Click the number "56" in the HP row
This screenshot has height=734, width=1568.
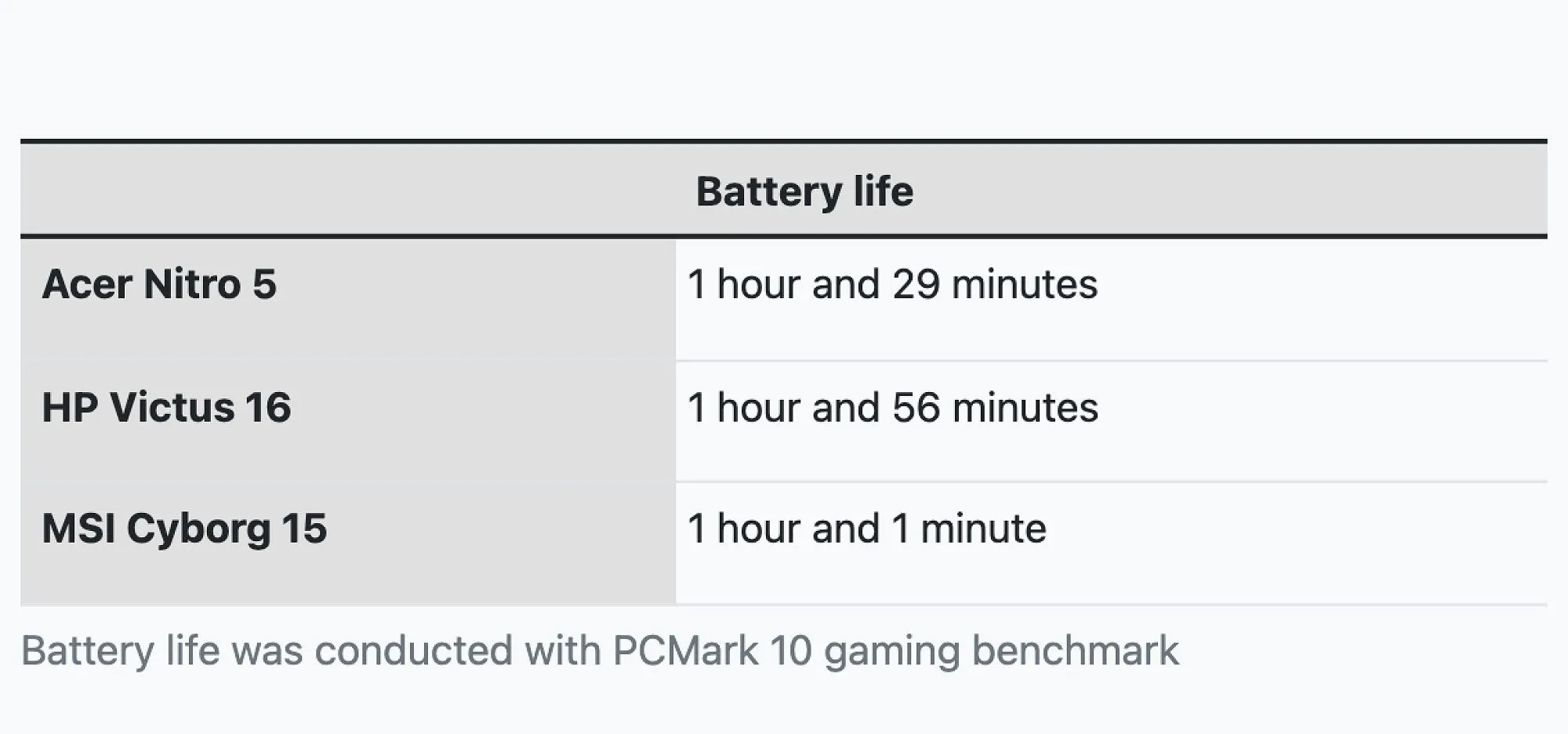pyautogui.click(x=916, y=408)
